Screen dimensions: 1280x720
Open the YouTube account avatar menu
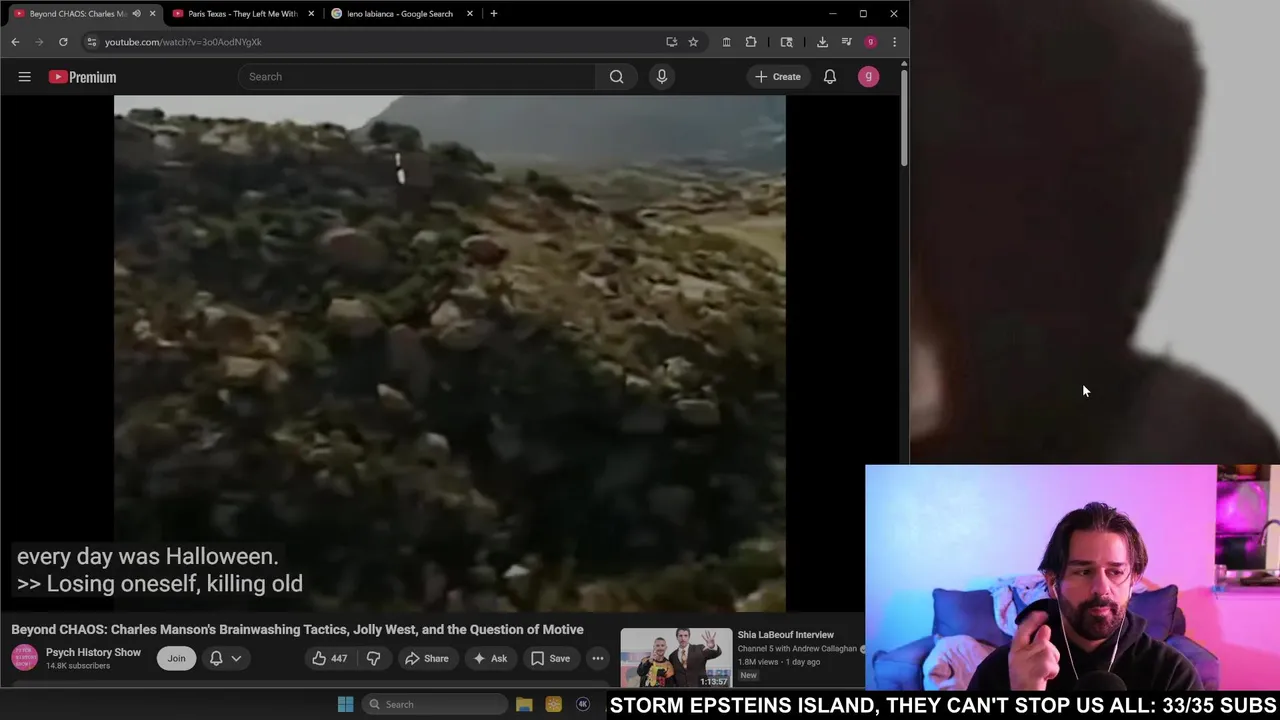(868, 77)
